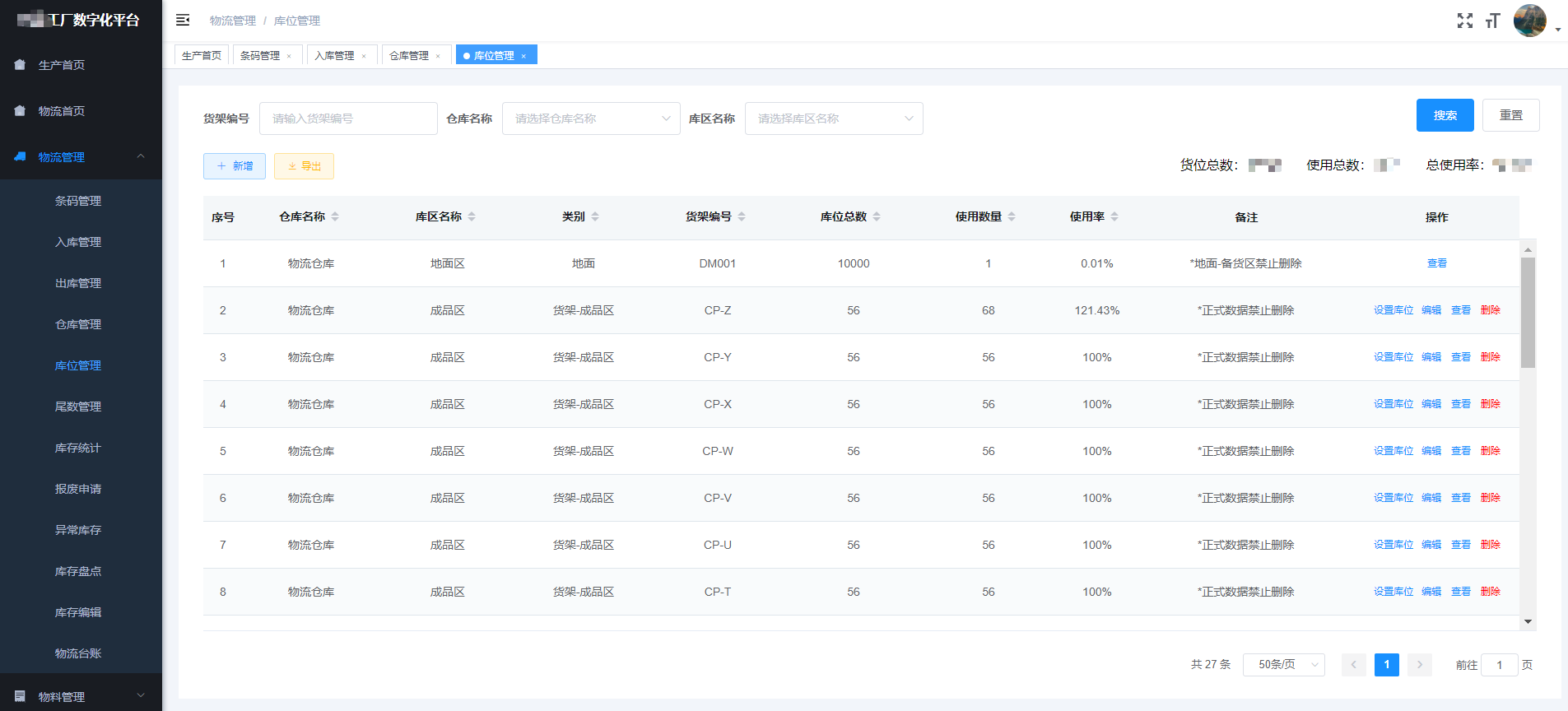Open 库存统计 in the sidebar
Image resolution: width=1568 pixels, height=711 pixels.
(x=78, y=448)
